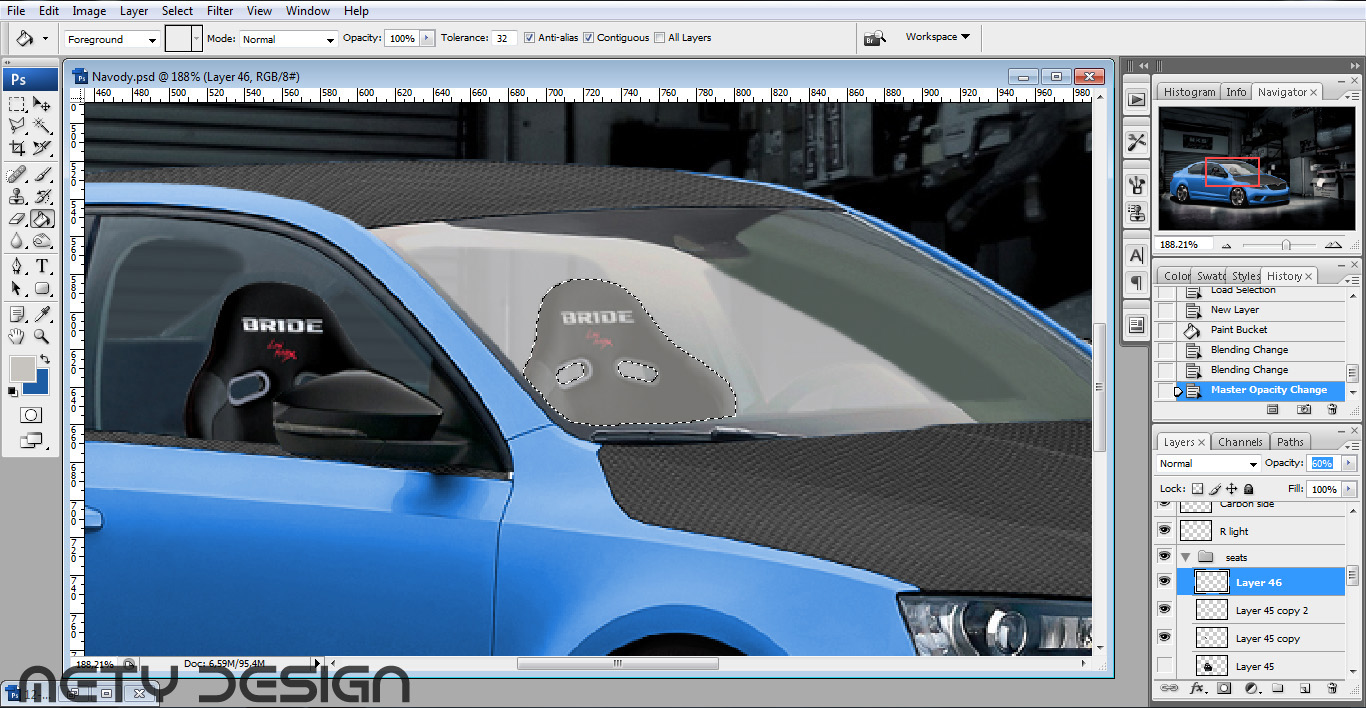Screen dimensions: 1366x708
Task: Switch to the Channels tab
Action: coord(1240,442)
